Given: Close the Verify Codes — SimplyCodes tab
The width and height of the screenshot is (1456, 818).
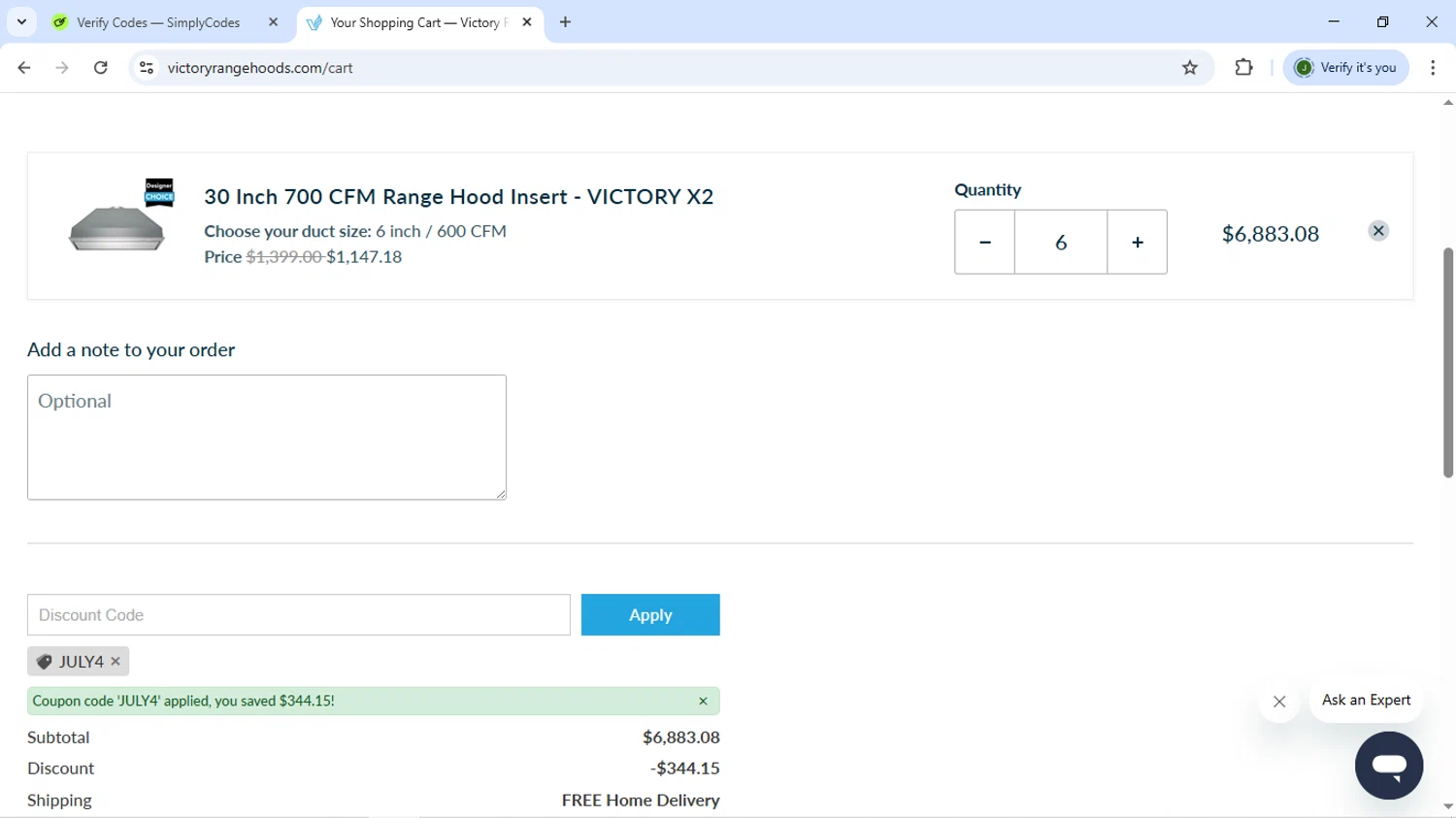Looking at the screenshot, I should tap(273, 22).
